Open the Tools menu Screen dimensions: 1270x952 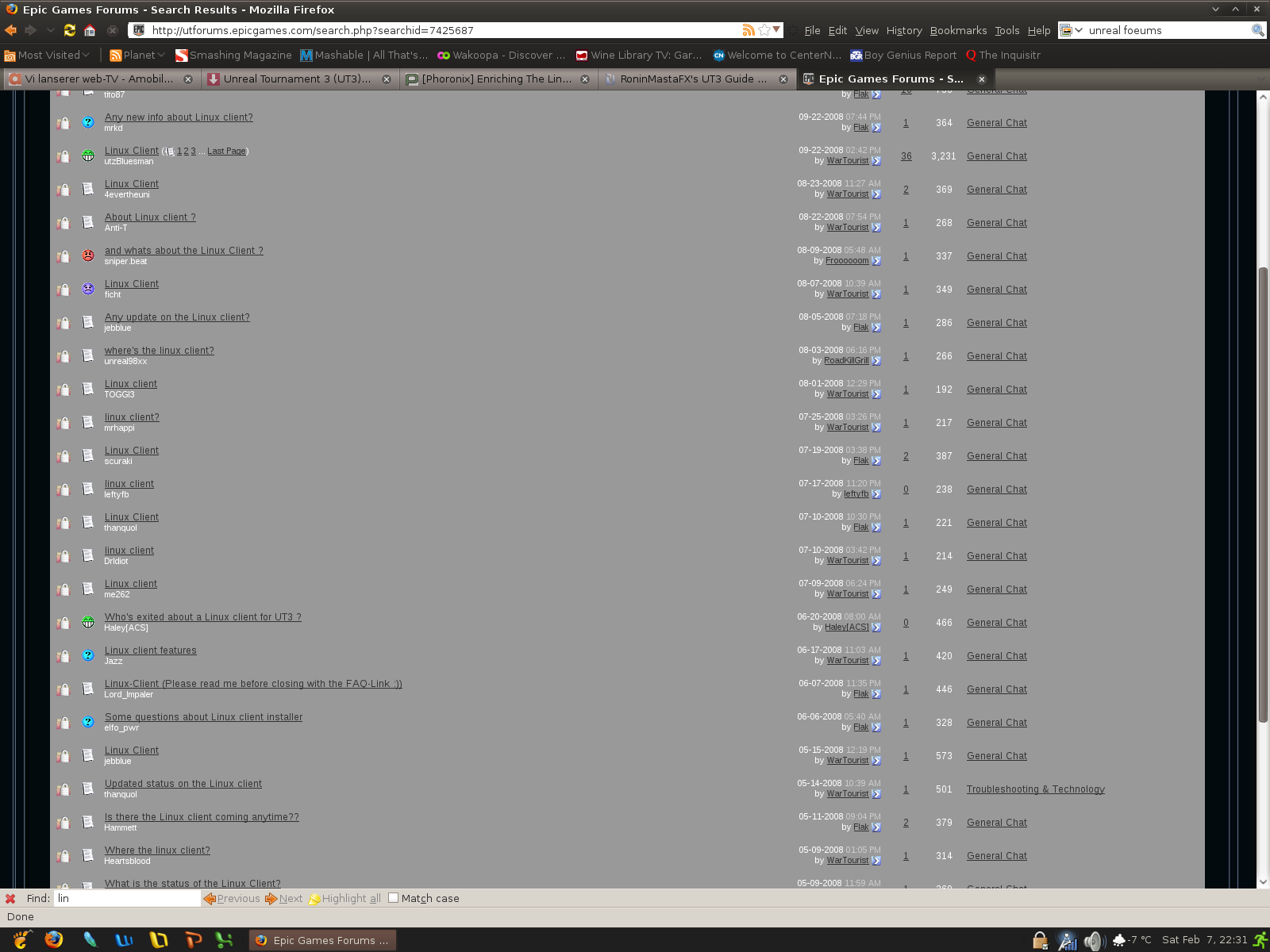tap(1007, 30)
